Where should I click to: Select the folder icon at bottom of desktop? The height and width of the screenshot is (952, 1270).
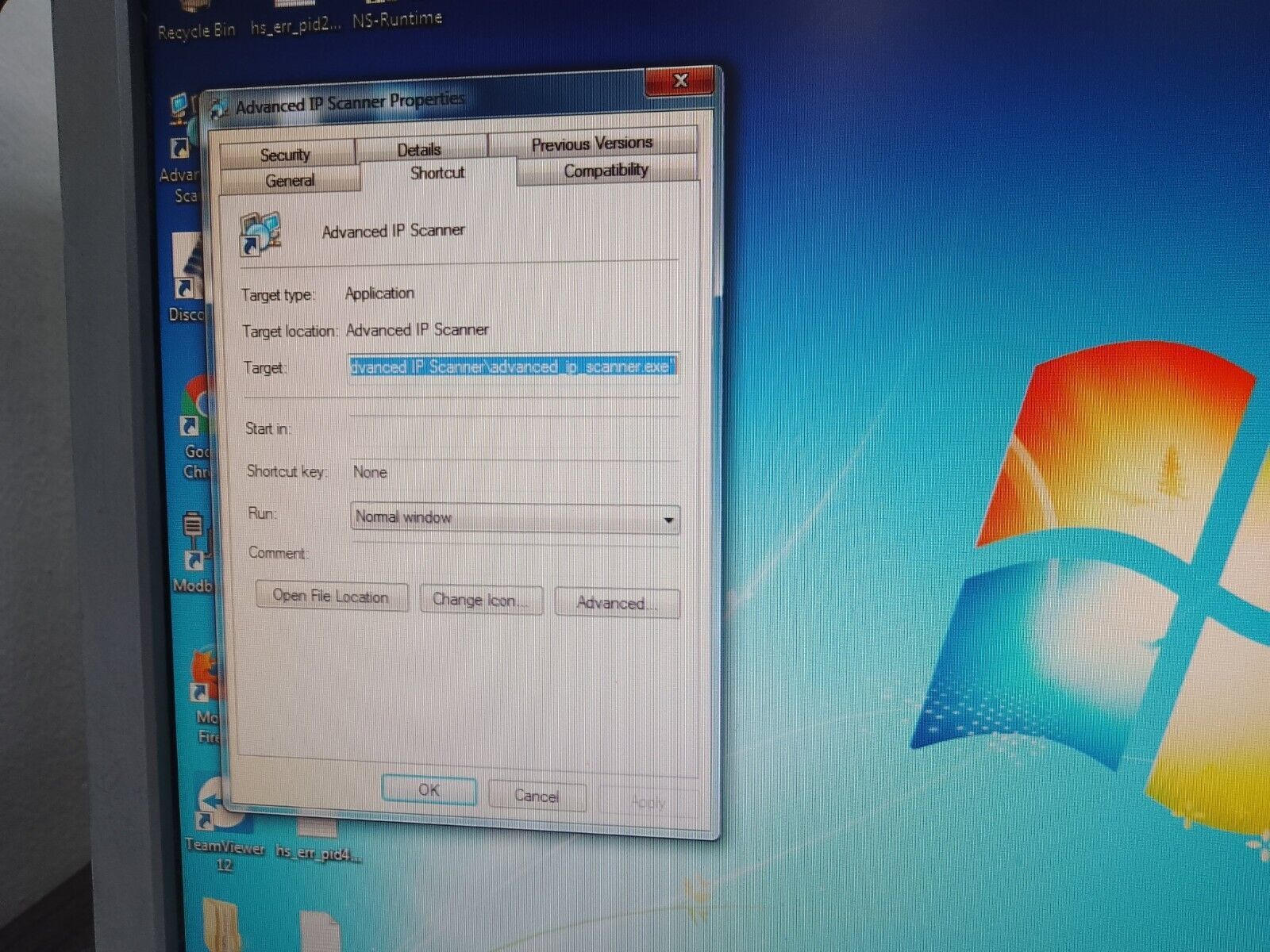click(221, 924)
